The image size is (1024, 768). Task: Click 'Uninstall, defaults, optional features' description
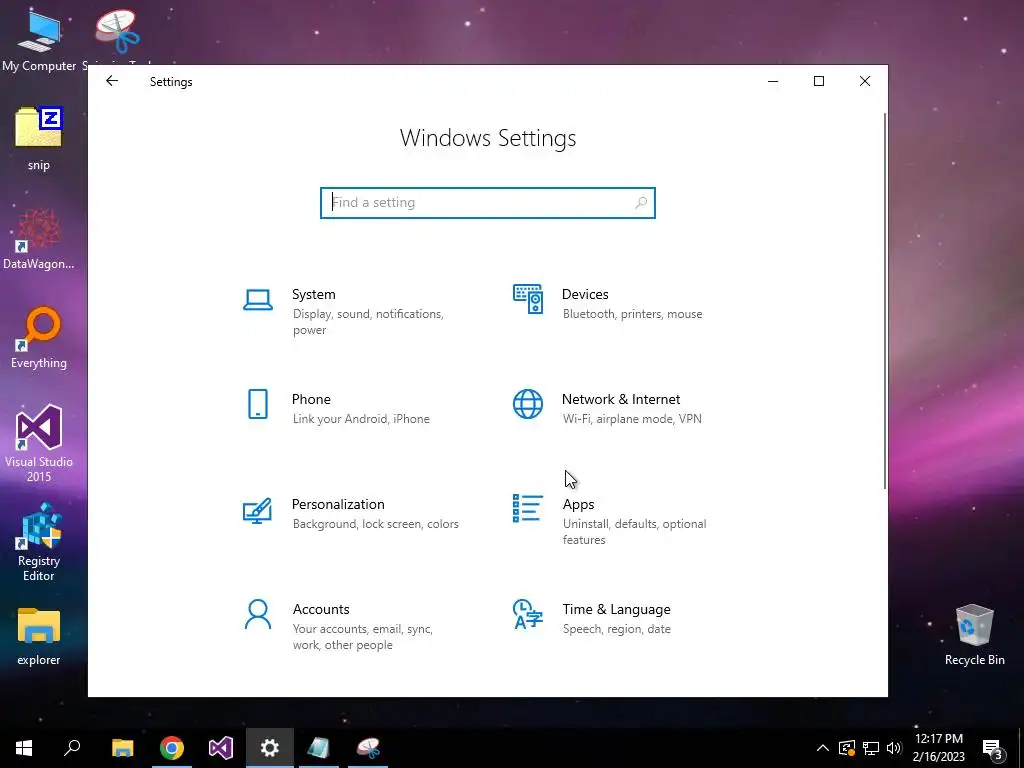tap(635, 532)
